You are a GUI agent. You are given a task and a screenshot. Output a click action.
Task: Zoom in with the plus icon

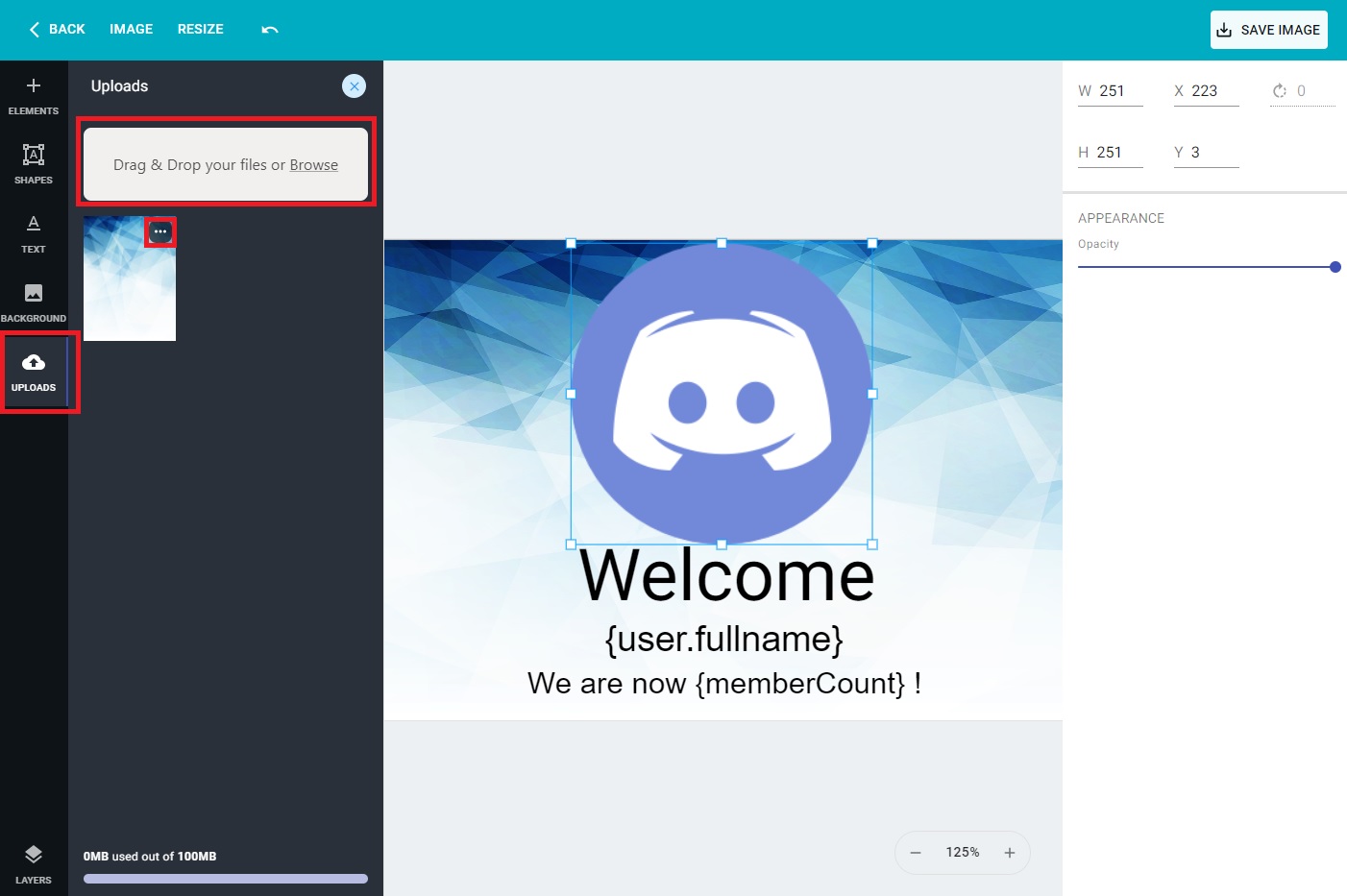pyautogui.click(x=1010, y=853)
